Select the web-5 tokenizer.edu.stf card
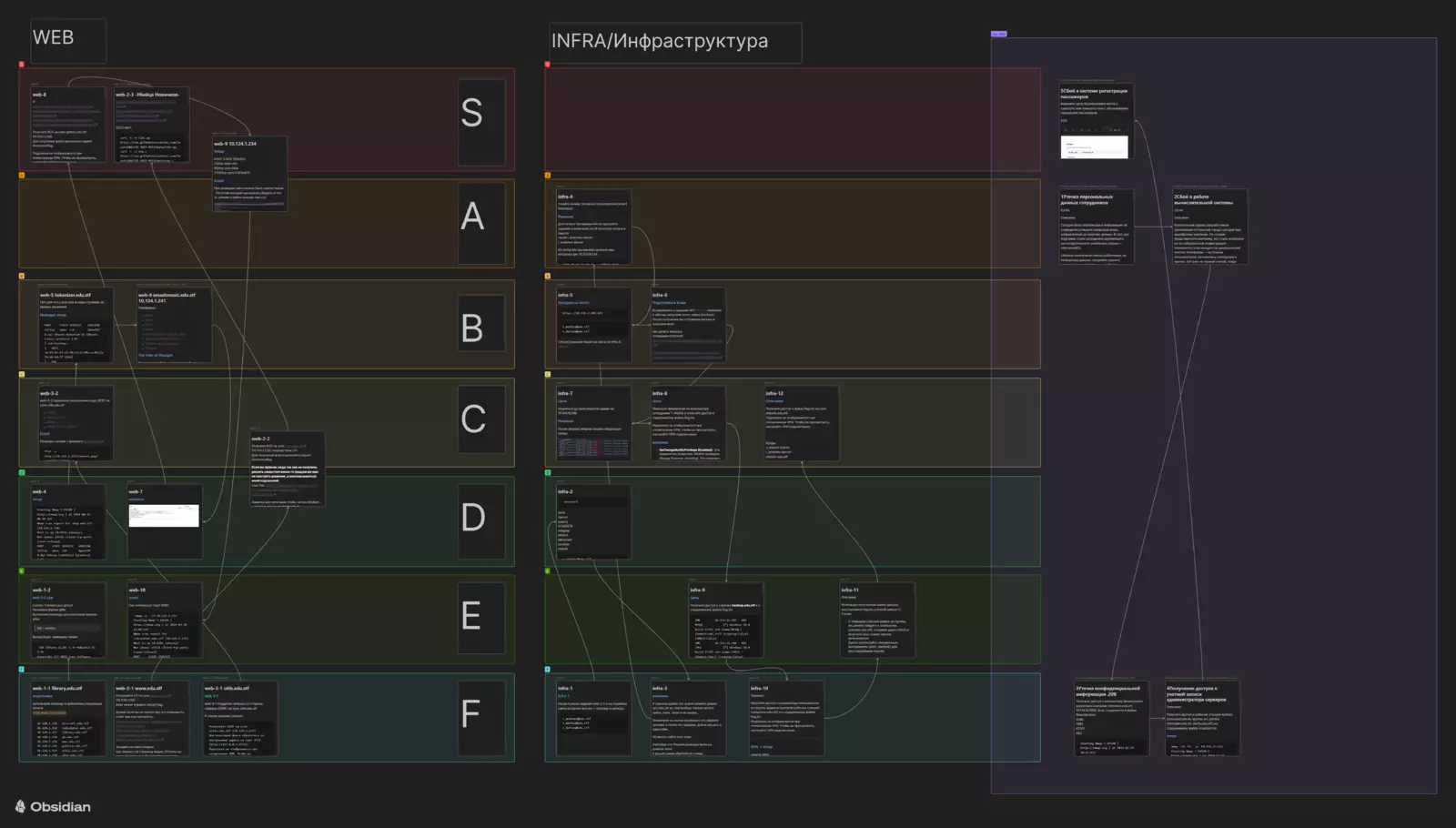 [x=75, y=325]
